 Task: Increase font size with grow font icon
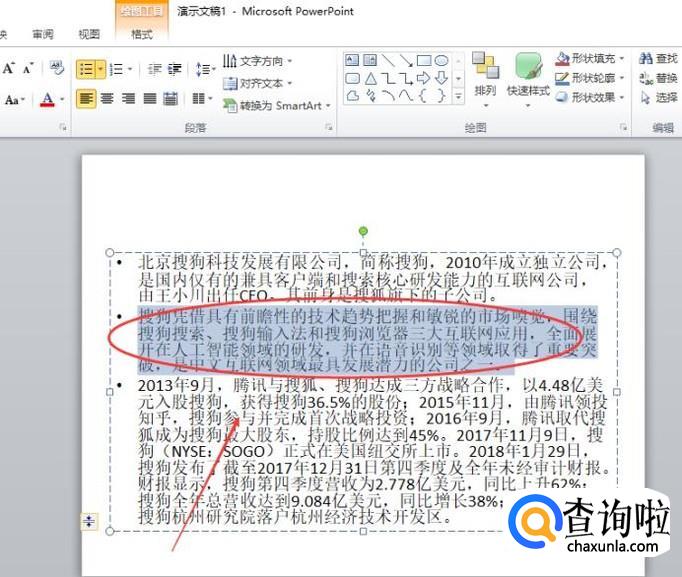tap(9, 69)
